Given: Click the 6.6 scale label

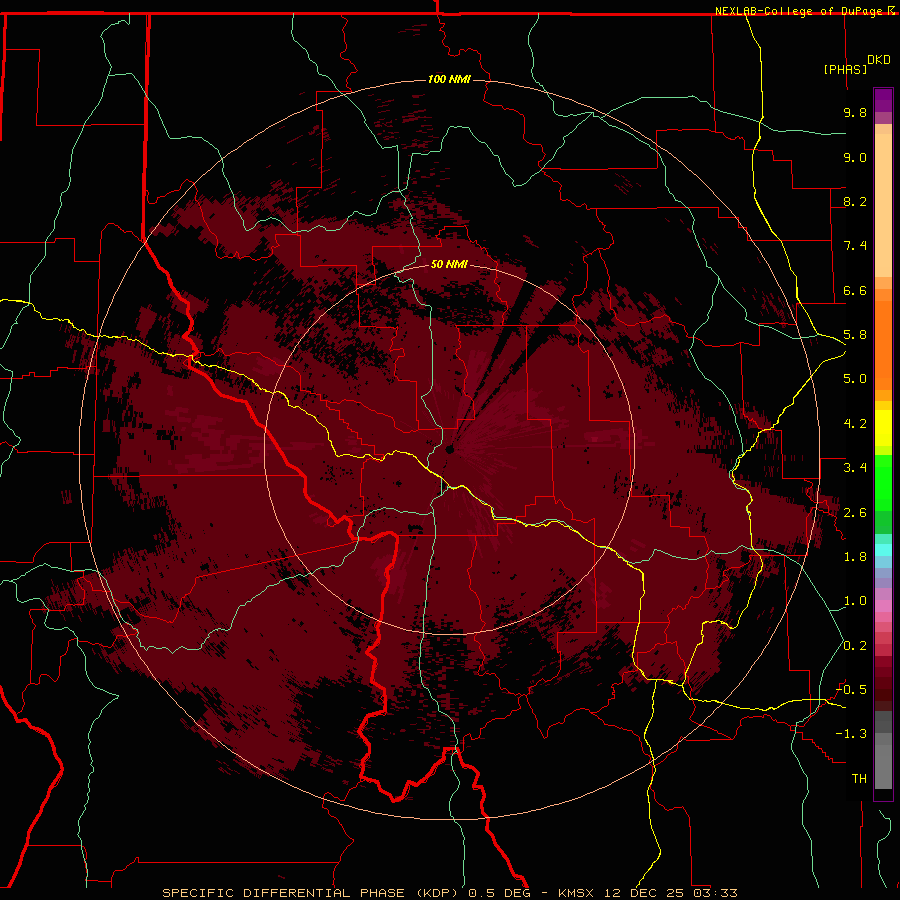Looking at the screenshot, I should pyautogui.click(x=855, y=290).
